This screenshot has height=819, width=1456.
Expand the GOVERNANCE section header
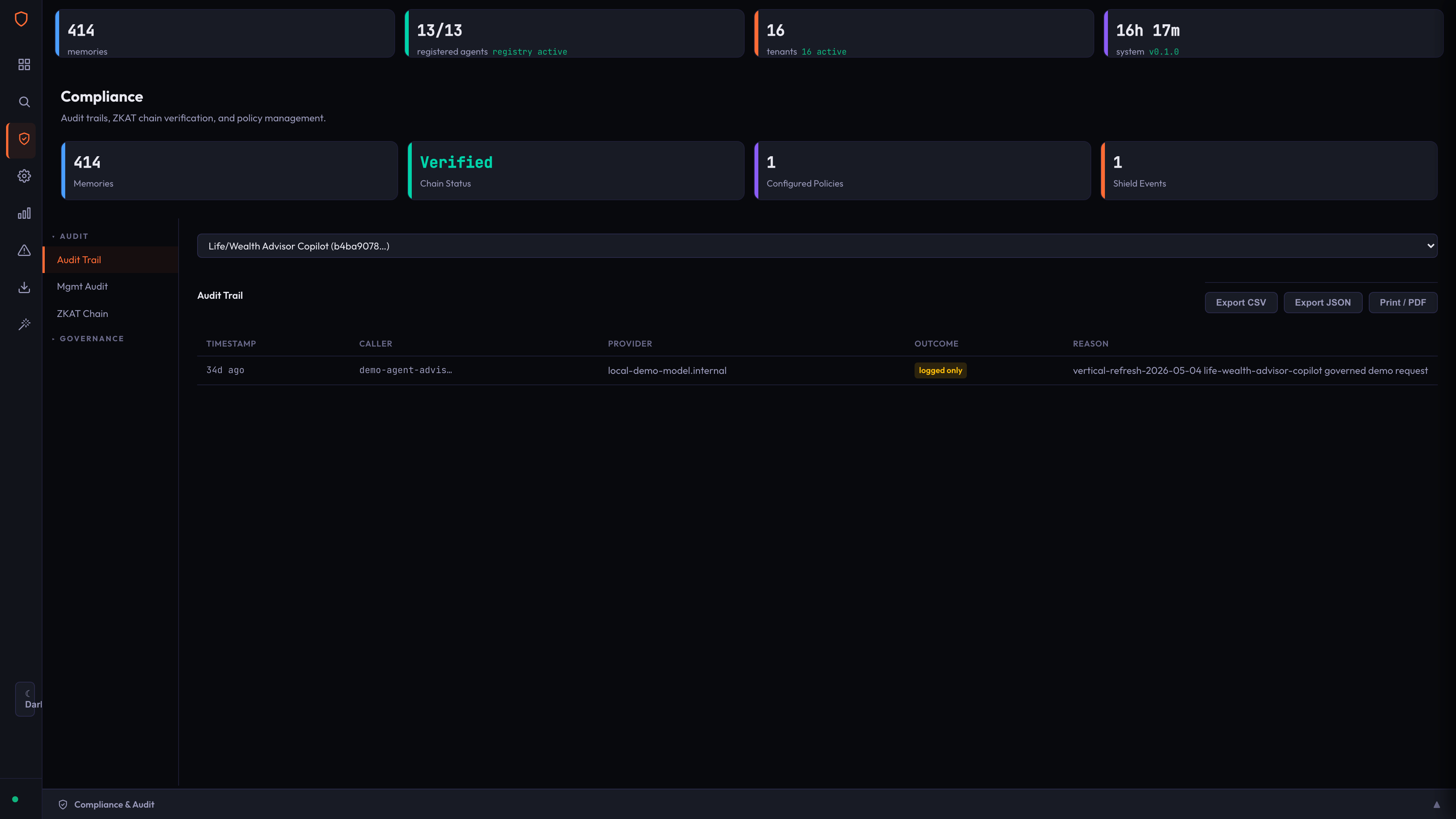91,339
